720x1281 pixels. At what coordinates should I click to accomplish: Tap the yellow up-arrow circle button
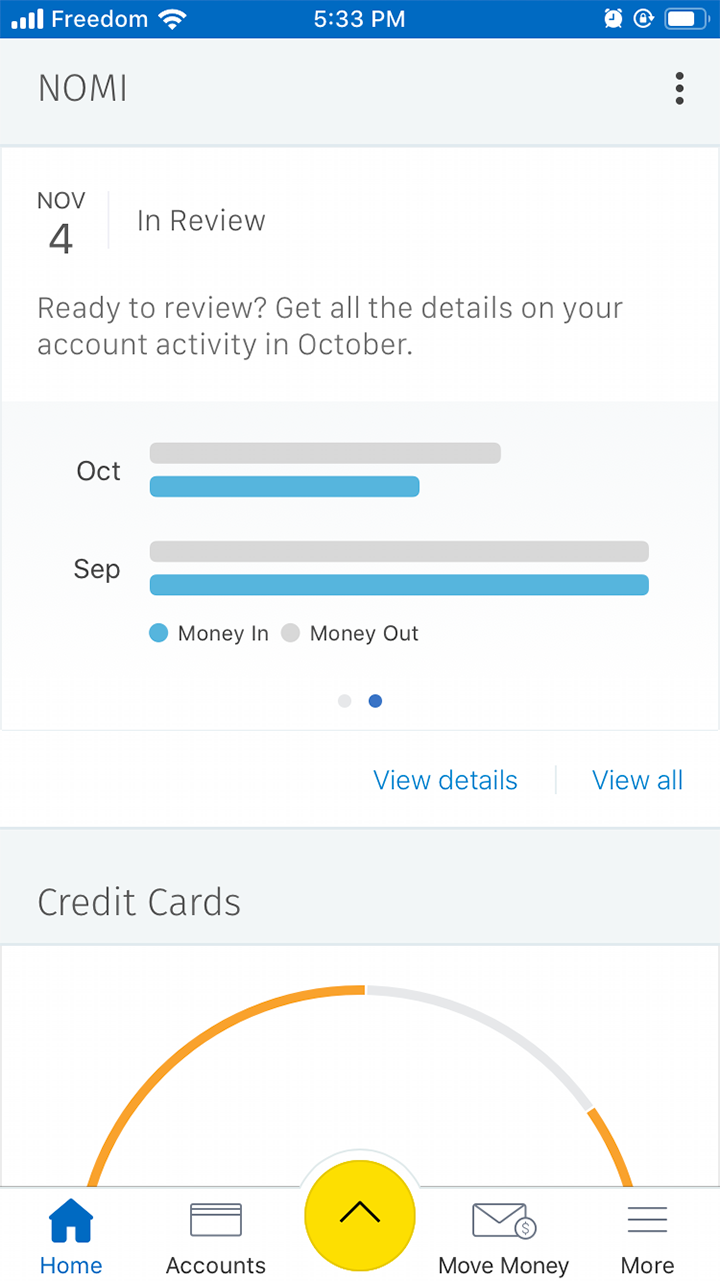[360, 1215]
